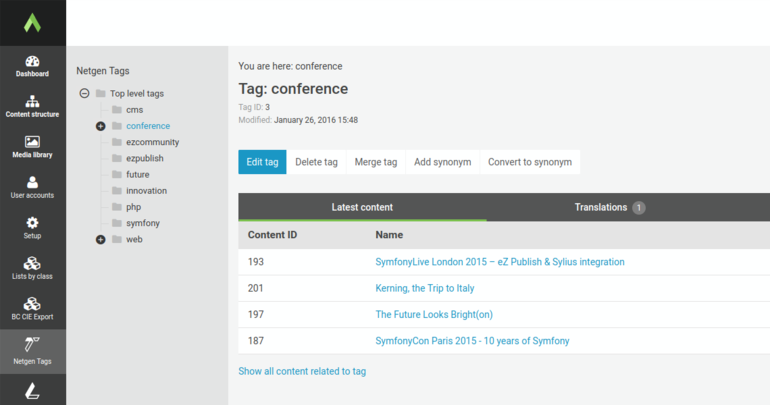Click the Delete tag button
The width and height of the screenshot is (770, 405).
[316, 162]
